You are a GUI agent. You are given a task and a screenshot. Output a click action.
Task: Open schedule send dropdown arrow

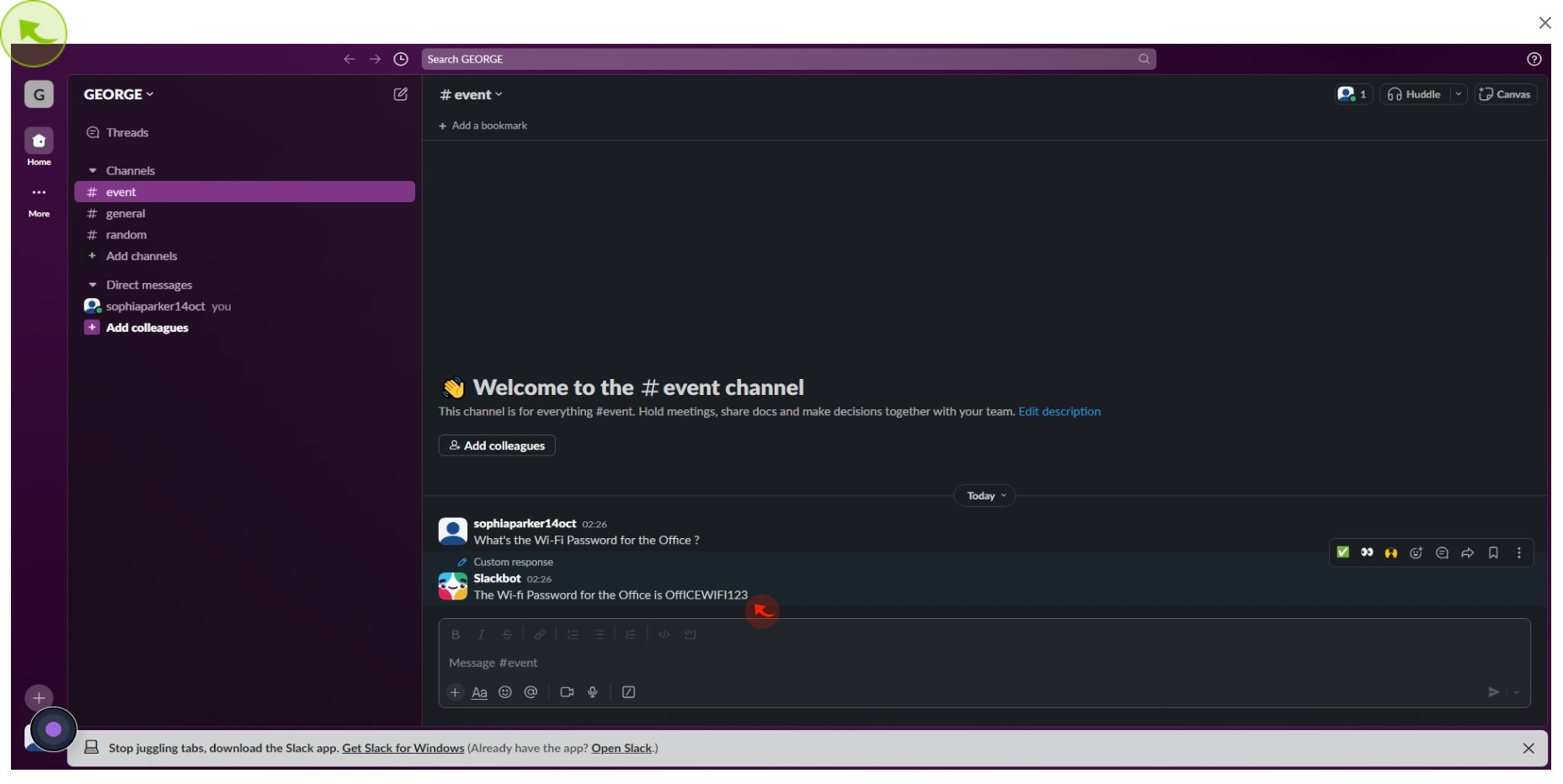(1516, 692)
